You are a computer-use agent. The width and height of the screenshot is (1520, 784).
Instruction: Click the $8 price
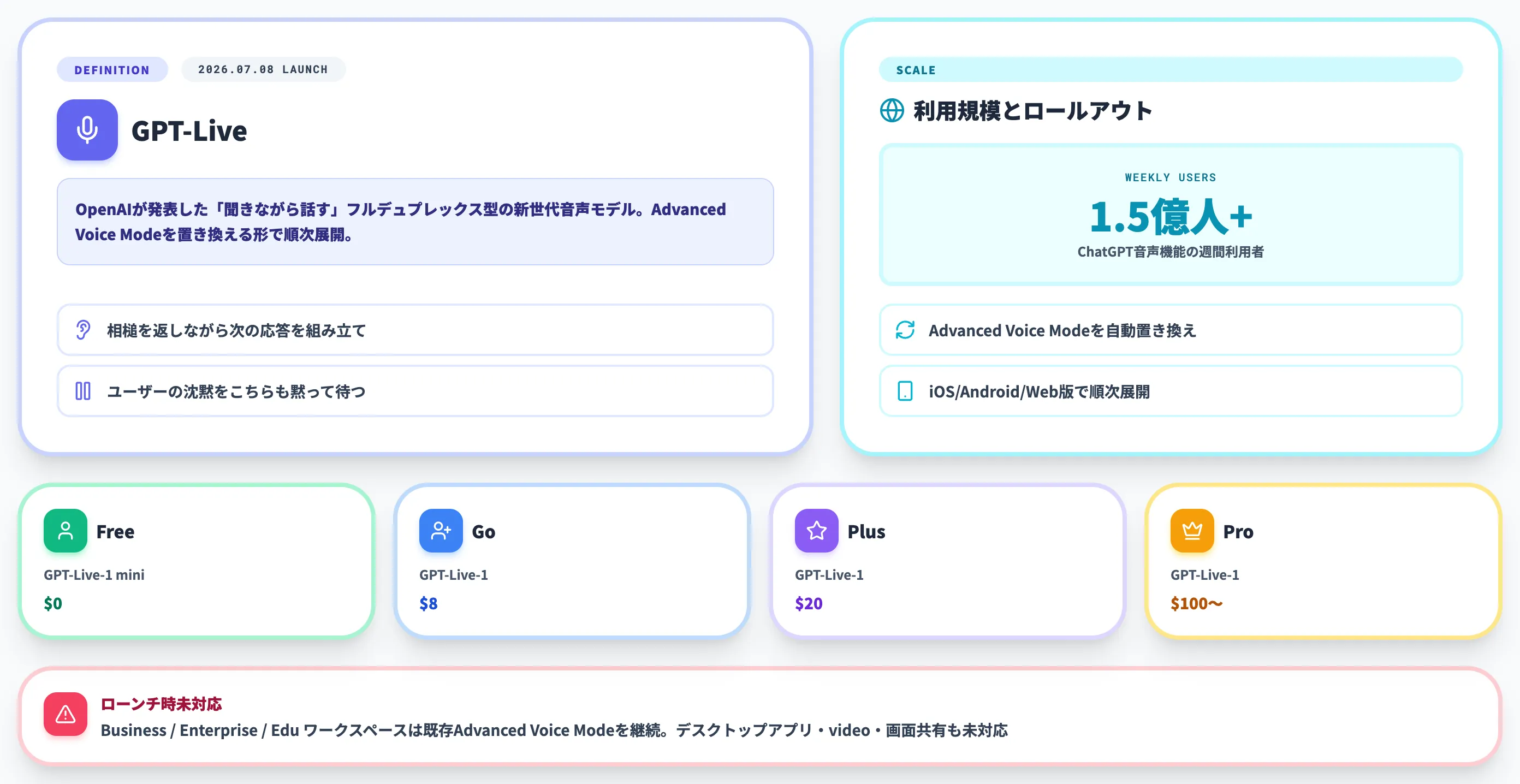pyautogui.click(x=429, y=603)
